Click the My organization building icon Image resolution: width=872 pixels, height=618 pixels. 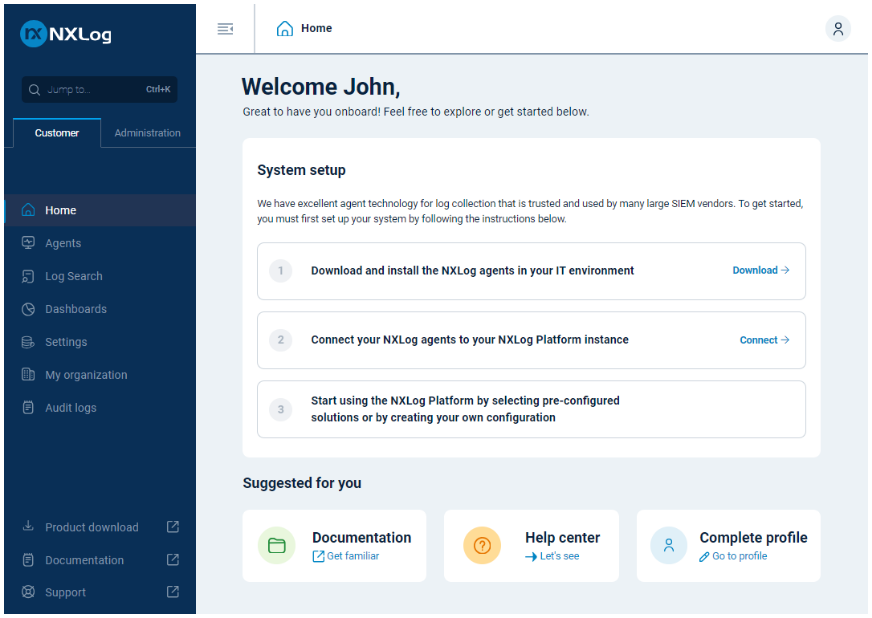(x=28, y=374)
